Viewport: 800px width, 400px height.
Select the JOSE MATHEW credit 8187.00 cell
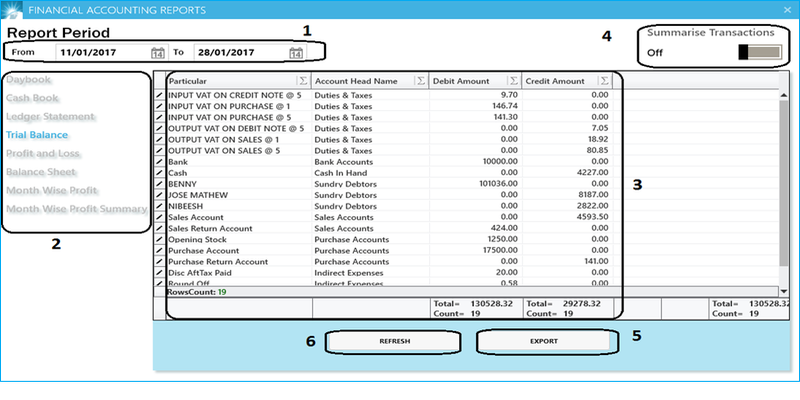567,195
